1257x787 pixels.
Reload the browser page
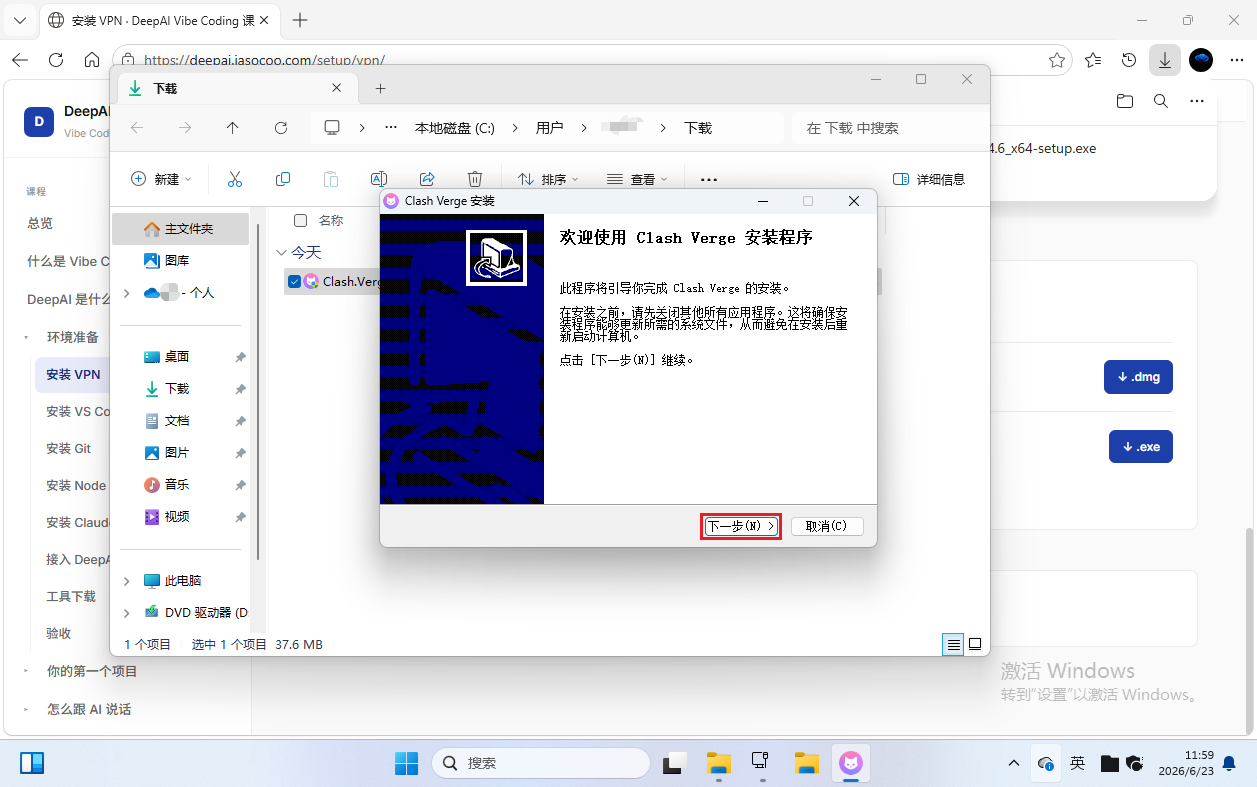point(56,60)
